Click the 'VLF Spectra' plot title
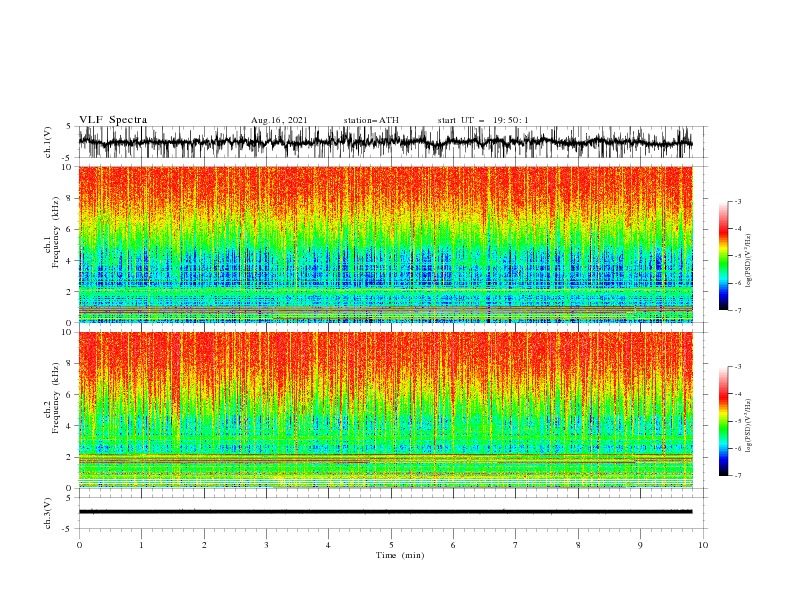Viewport: 792px width, 612px height. pos(113,120)
